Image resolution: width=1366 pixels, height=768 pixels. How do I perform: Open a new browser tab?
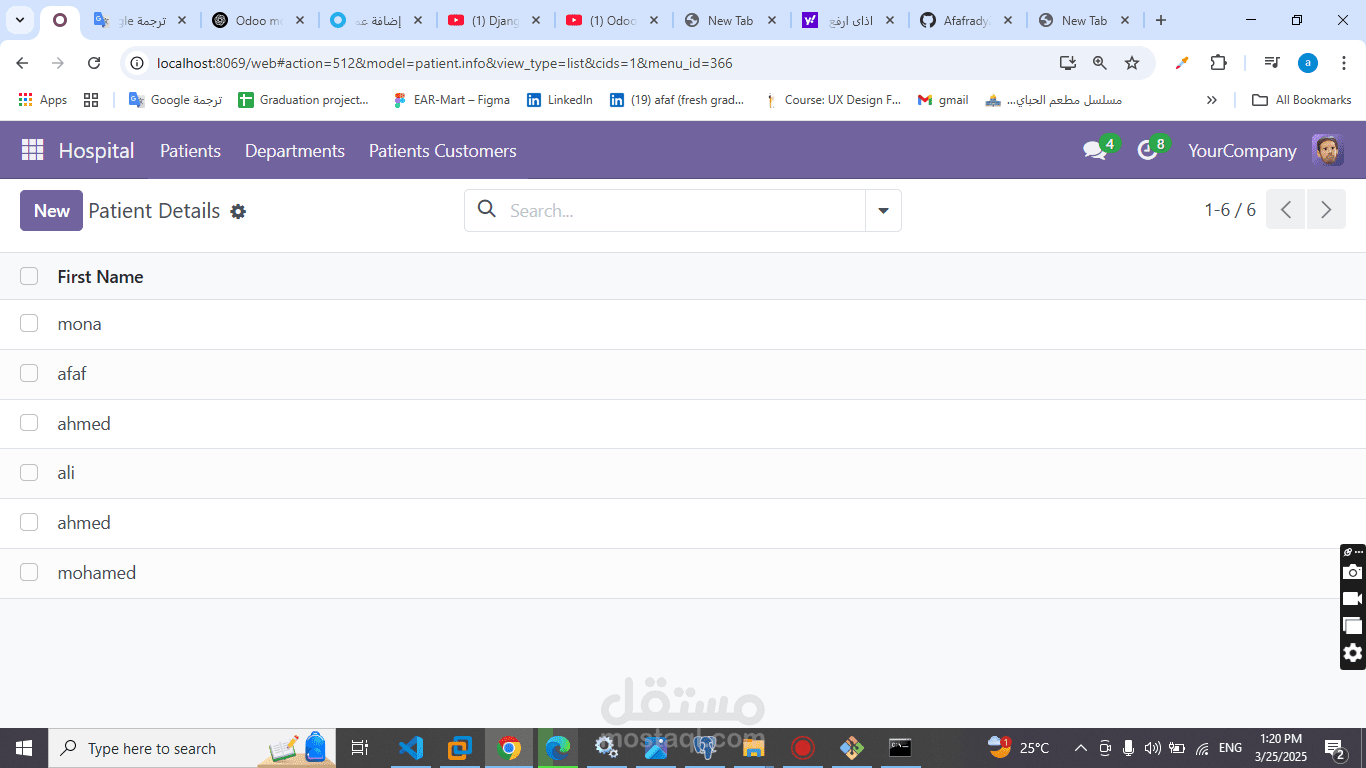(1160, 20)
